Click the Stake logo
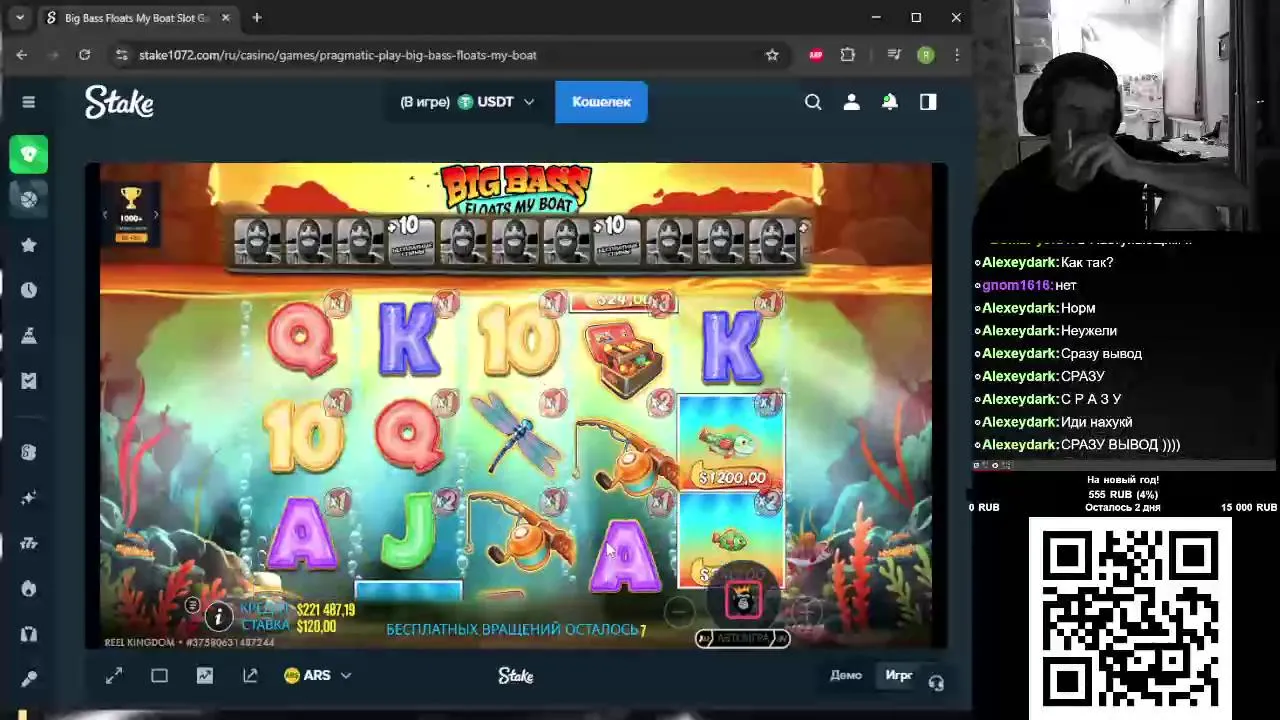The image size is (1280, 720). [x=119, y=102]
